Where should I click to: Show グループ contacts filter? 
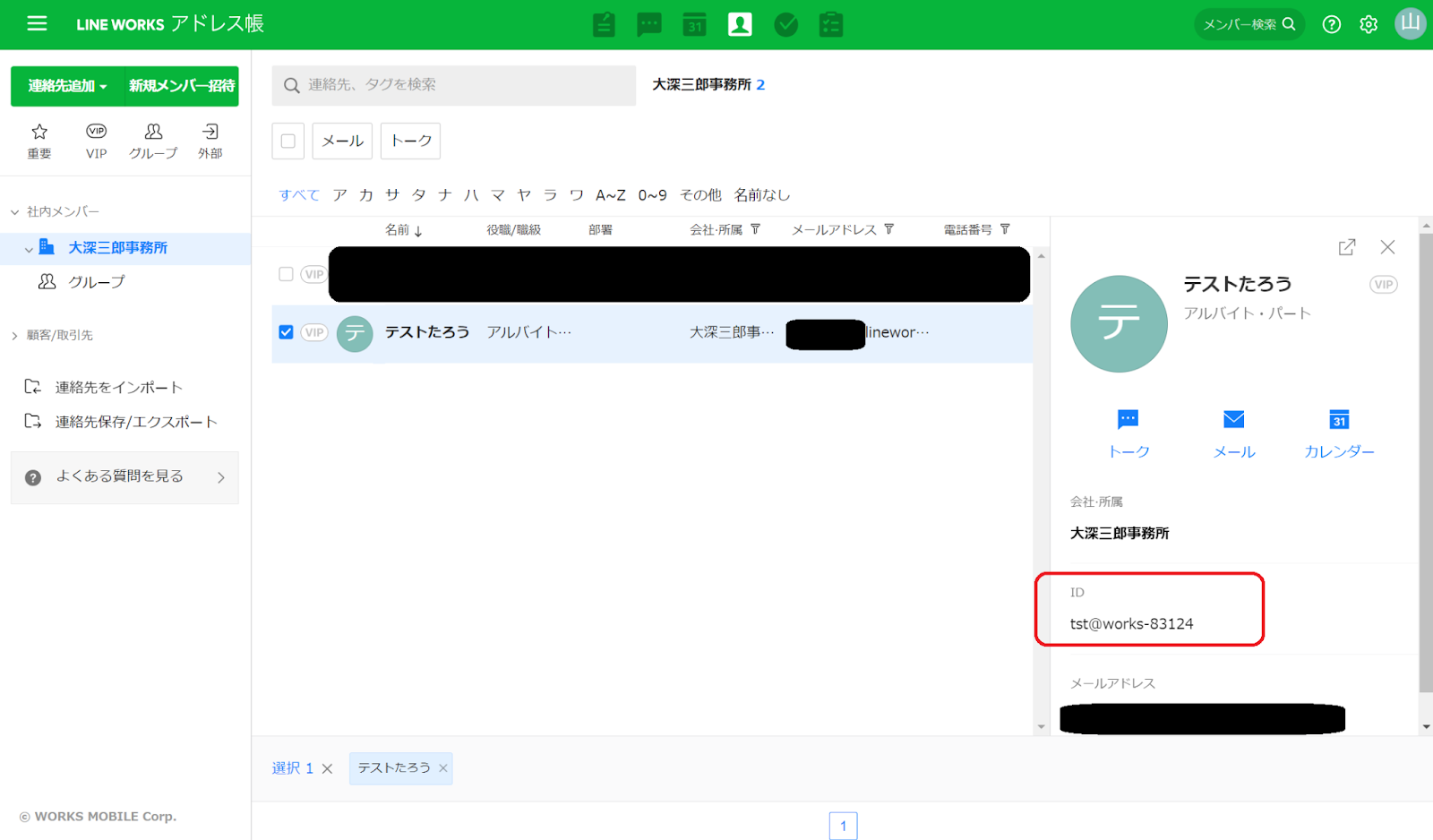tap(153, 141)
